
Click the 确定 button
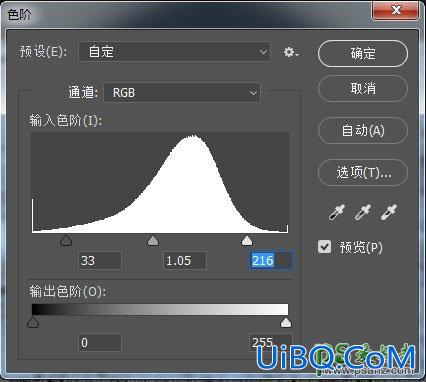(363, 53)
